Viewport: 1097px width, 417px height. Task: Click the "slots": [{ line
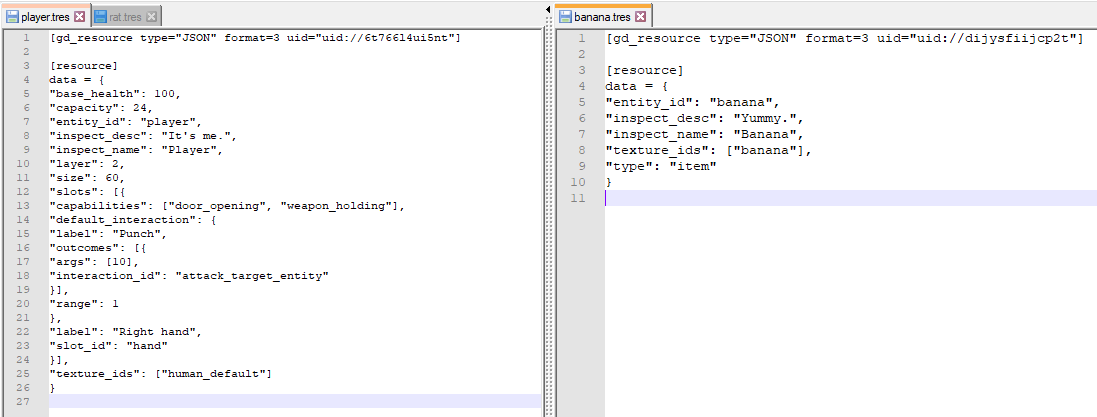pos(87,192)
